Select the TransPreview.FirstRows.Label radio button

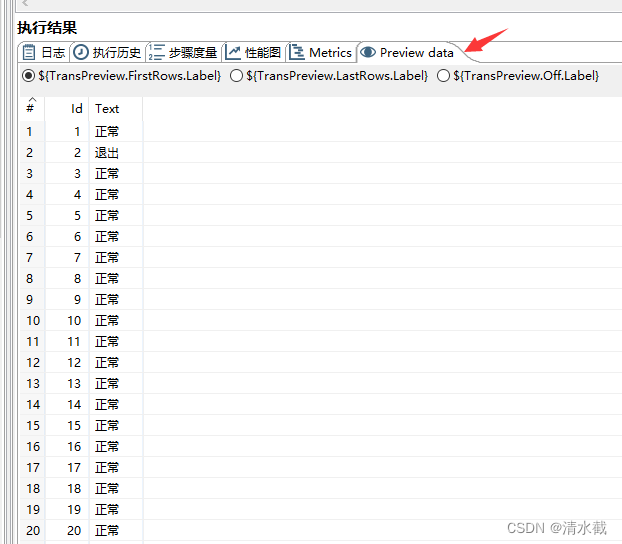pyautogui.click(x=28, y=75)
